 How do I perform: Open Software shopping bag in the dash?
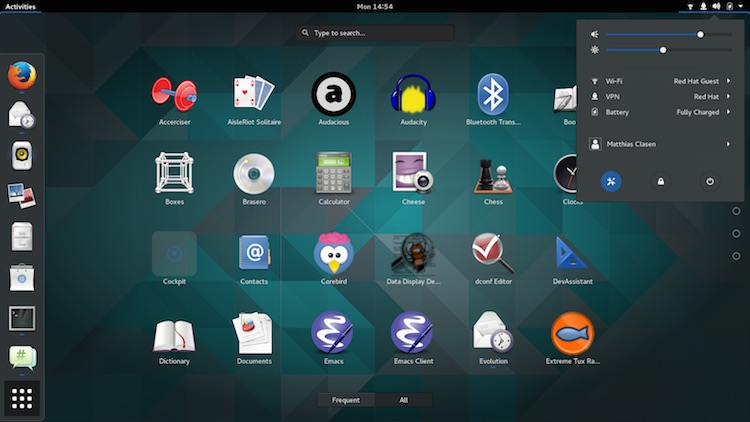[22, 277]
